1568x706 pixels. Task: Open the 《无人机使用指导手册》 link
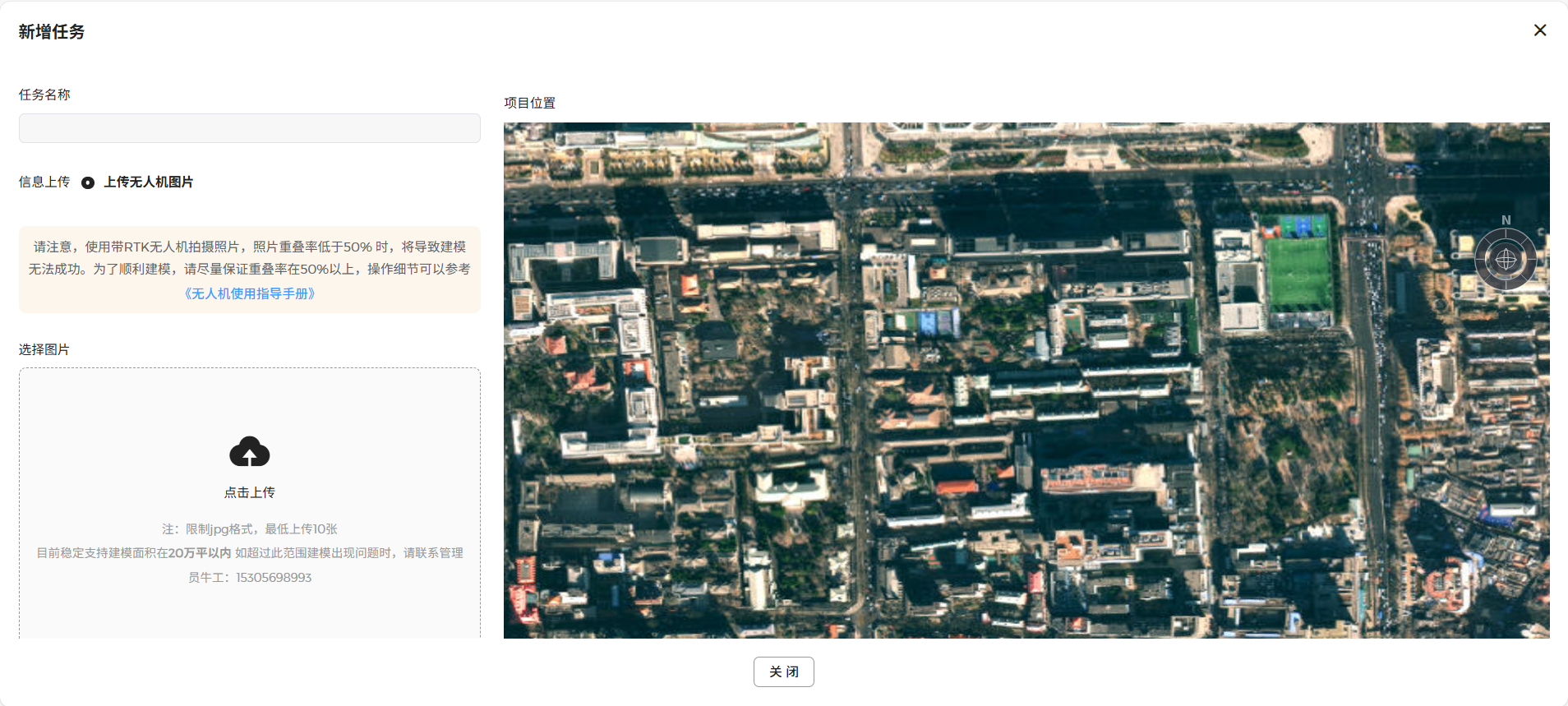coord(250,293)
